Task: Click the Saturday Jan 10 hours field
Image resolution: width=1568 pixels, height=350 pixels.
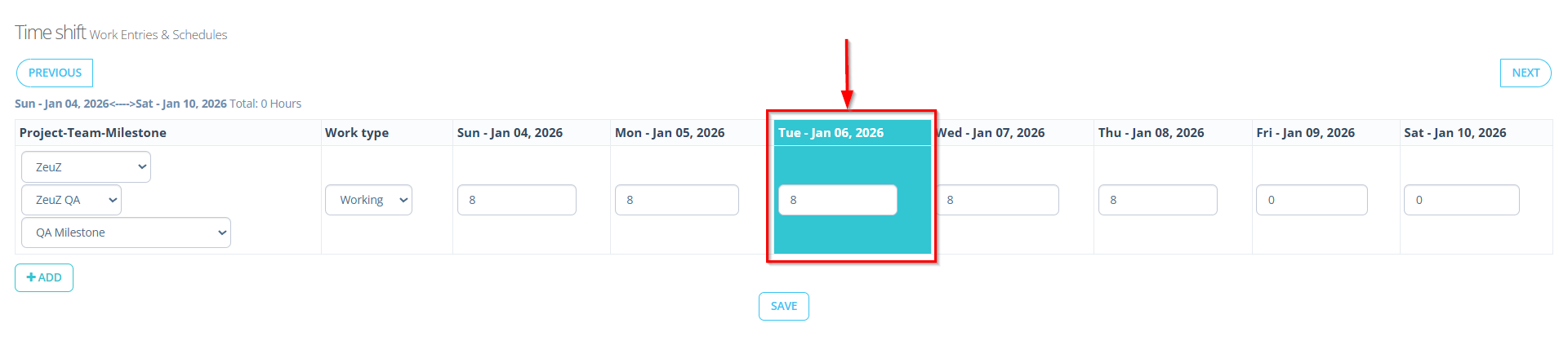Action: pos(1461,200)
